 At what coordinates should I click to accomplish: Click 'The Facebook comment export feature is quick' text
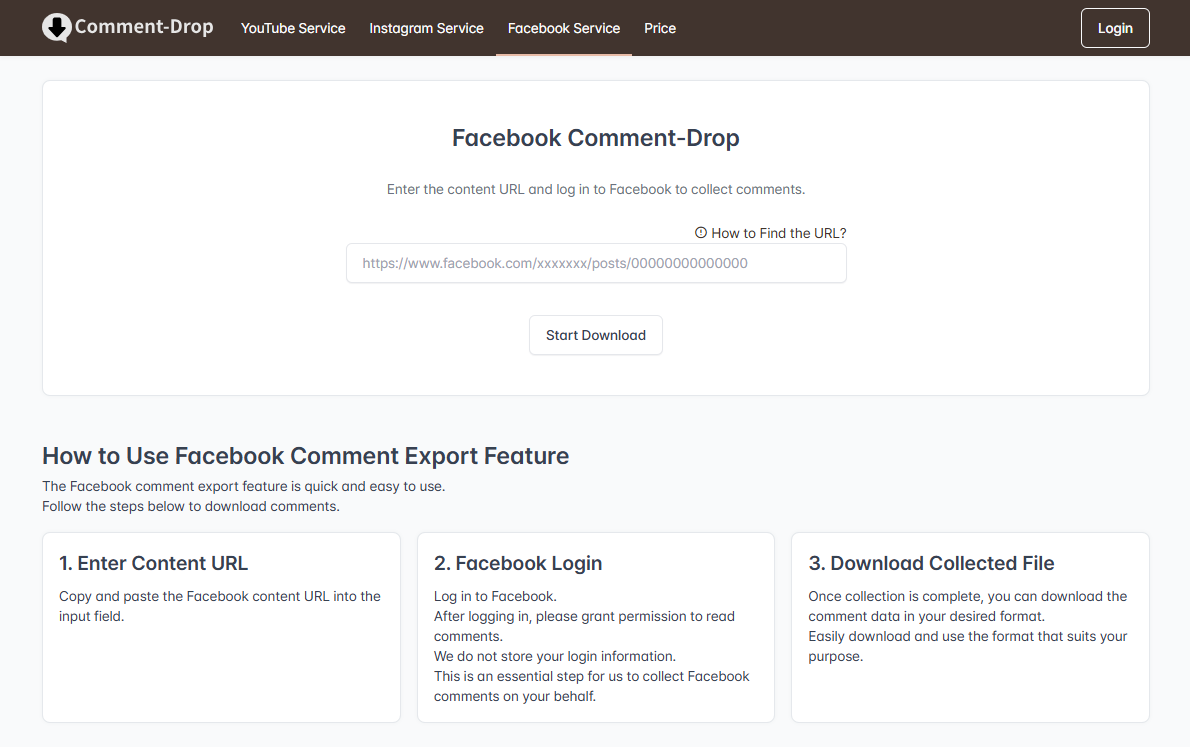point(244,487)
